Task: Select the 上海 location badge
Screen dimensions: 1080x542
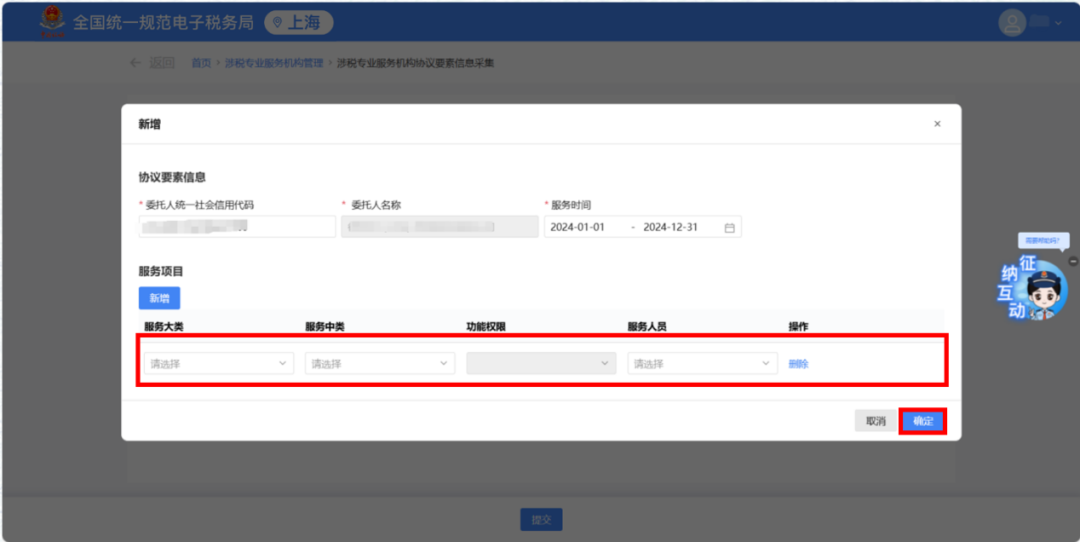Action: [x=299, y=23]
